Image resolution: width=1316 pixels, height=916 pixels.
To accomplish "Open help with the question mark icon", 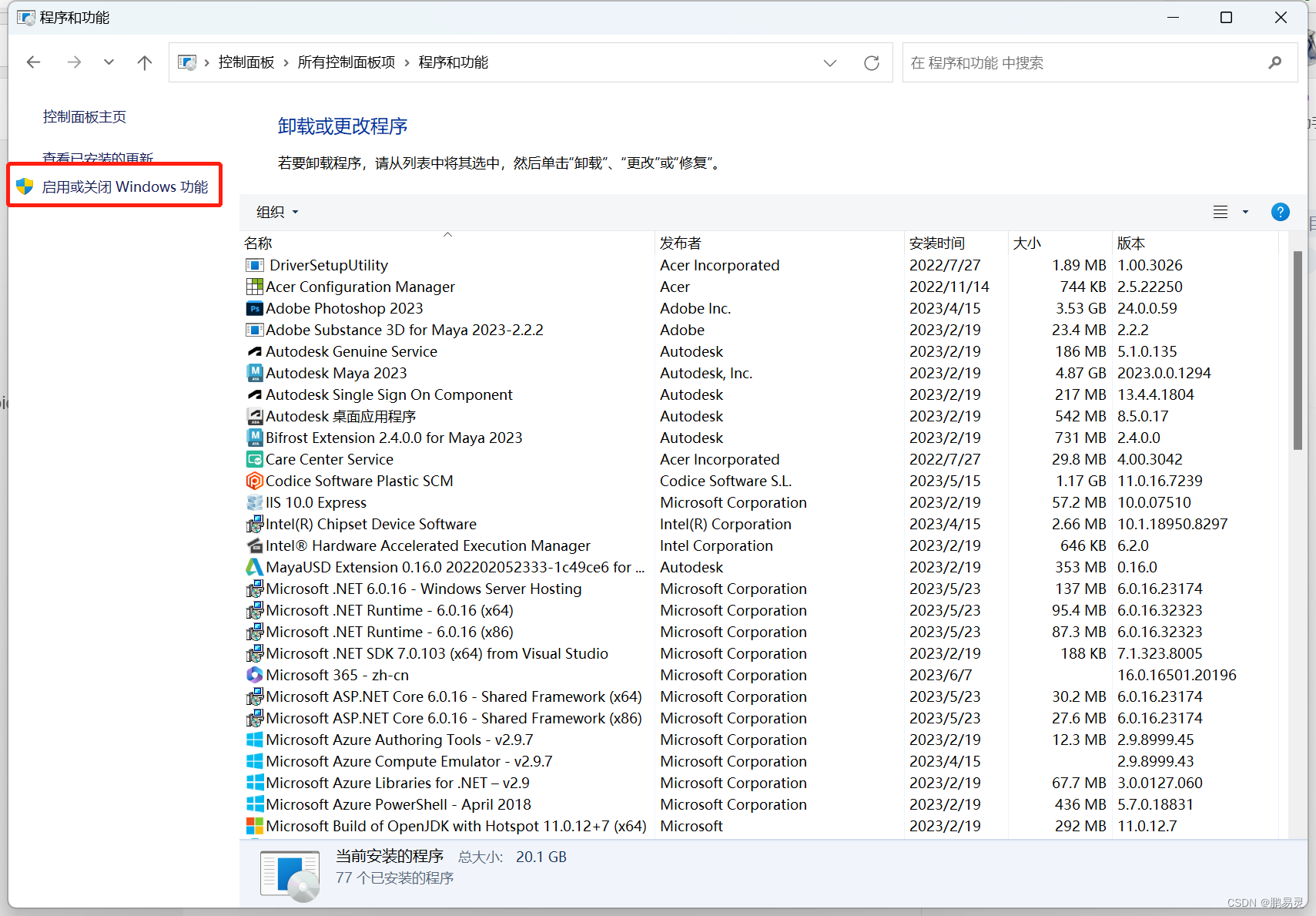I will point(1280,213).
